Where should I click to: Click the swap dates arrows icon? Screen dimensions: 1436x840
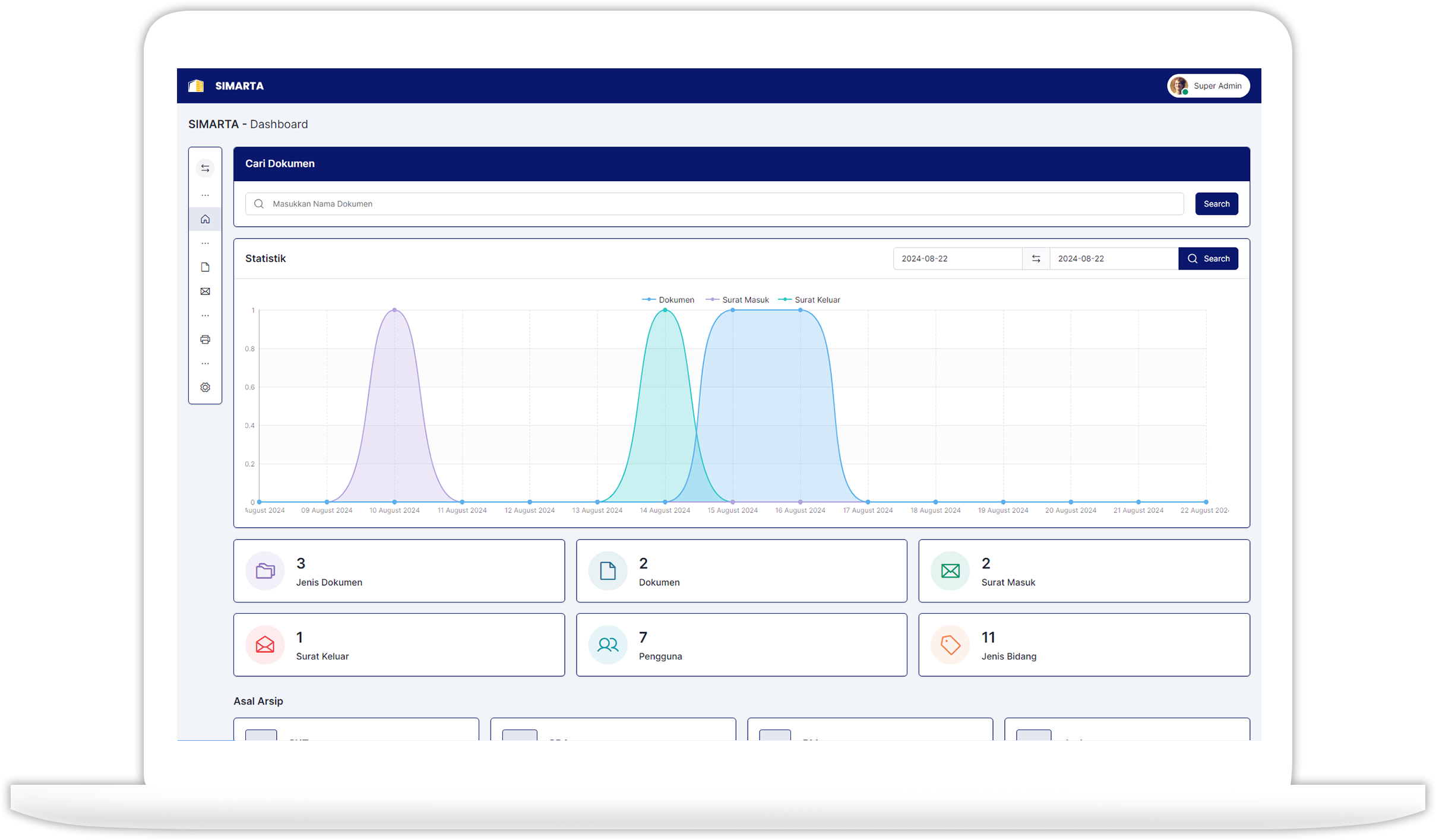point(1036,259)
